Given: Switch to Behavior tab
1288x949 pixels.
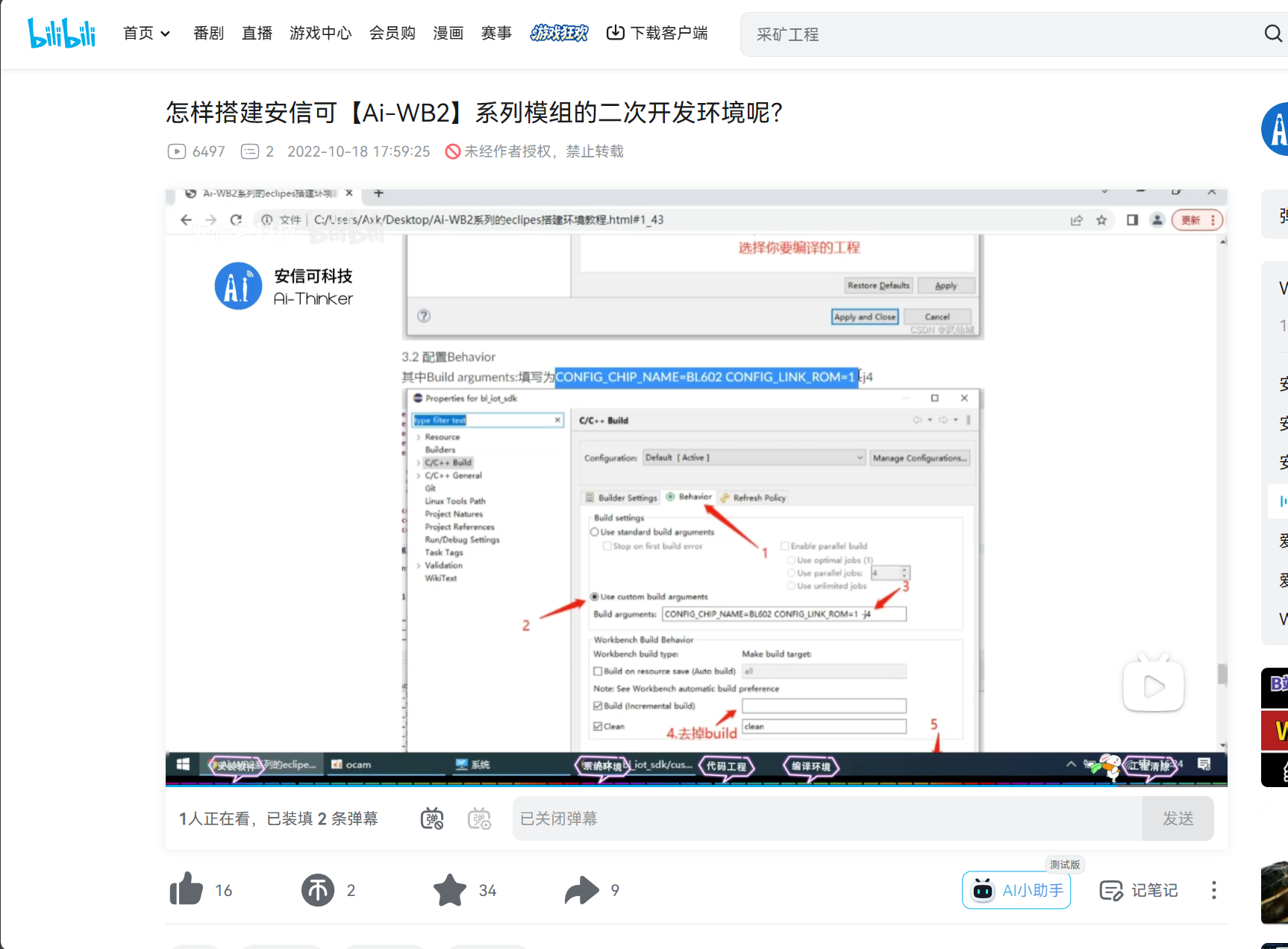Looking at the screenshot, I should tap(689, 497).
